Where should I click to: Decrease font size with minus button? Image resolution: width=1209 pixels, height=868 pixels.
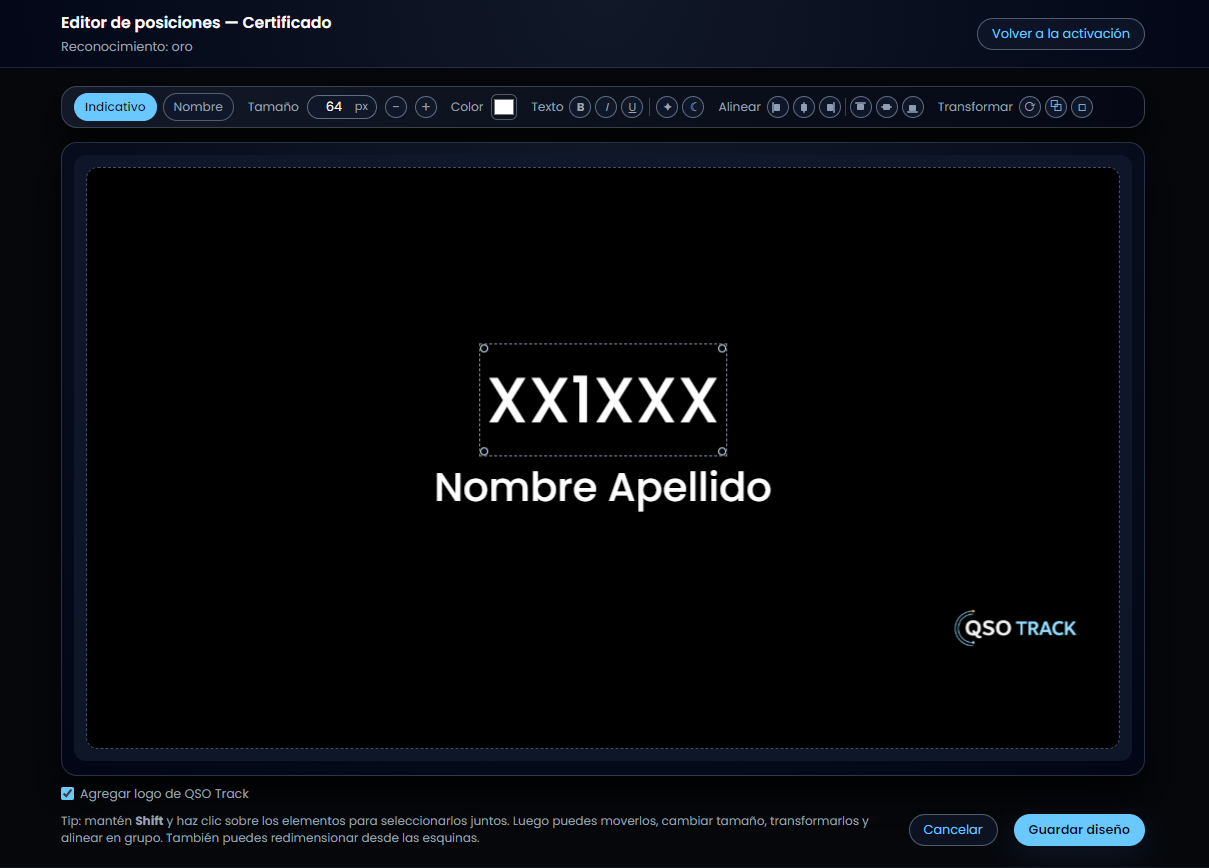click(396, 107)
